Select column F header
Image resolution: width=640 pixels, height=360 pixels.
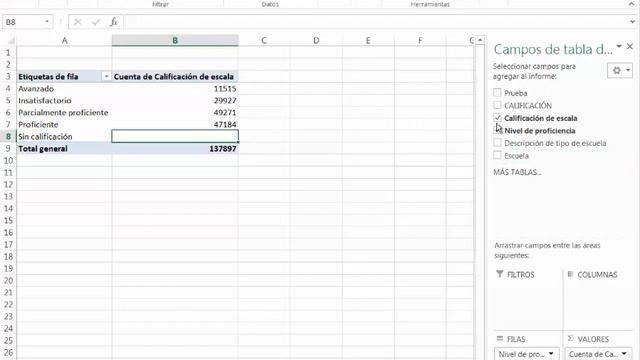click(420, 40)
